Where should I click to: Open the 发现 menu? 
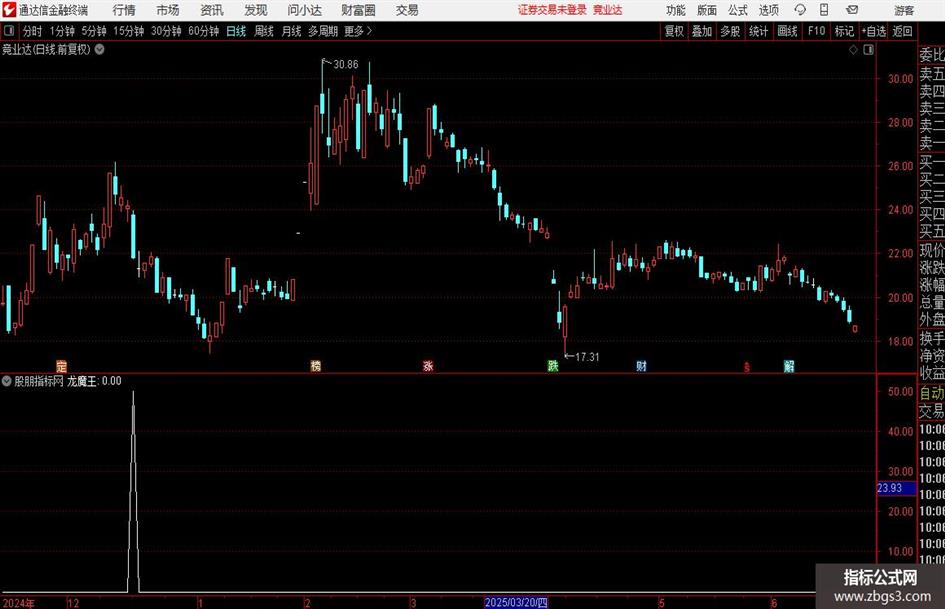coord(256,10)
